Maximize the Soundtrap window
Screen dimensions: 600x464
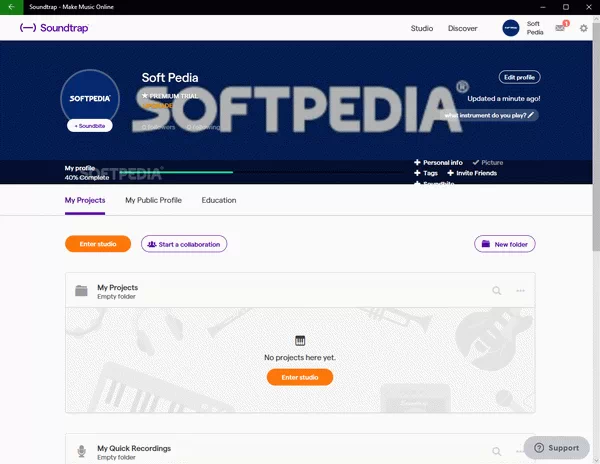[x=566, y=7]
